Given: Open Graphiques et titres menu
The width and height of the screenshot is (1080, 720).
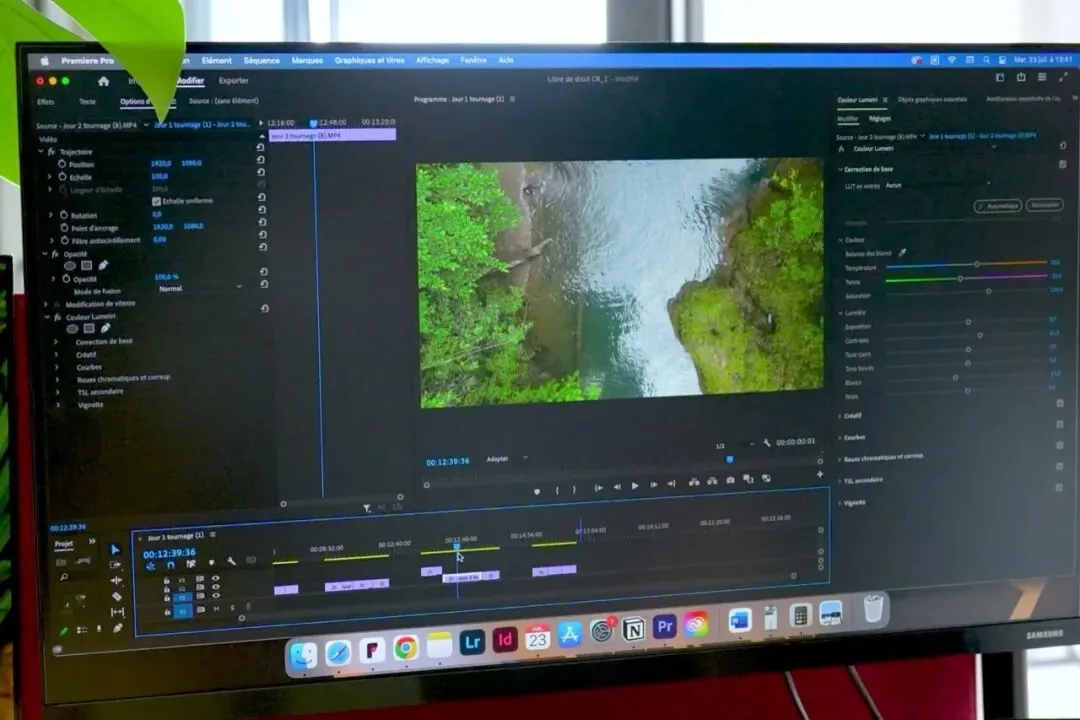Looking at the screenshot, I should coord(369,61).
